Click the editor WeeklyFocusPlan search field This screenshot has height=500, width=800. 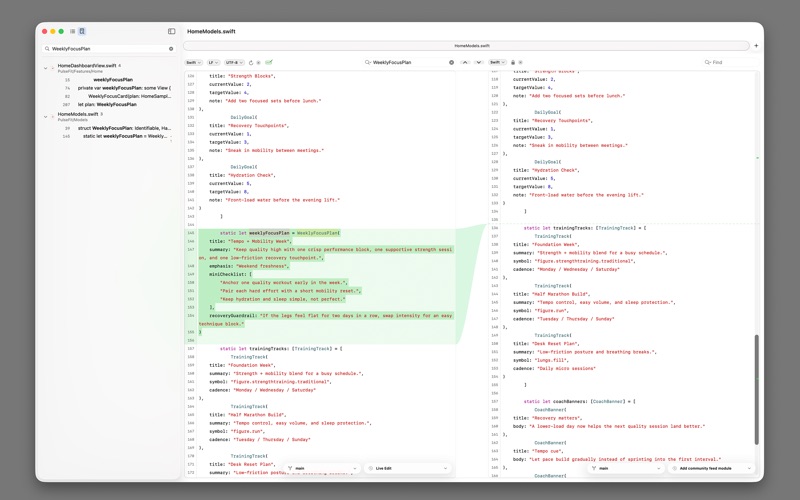[x=408, y=62]
